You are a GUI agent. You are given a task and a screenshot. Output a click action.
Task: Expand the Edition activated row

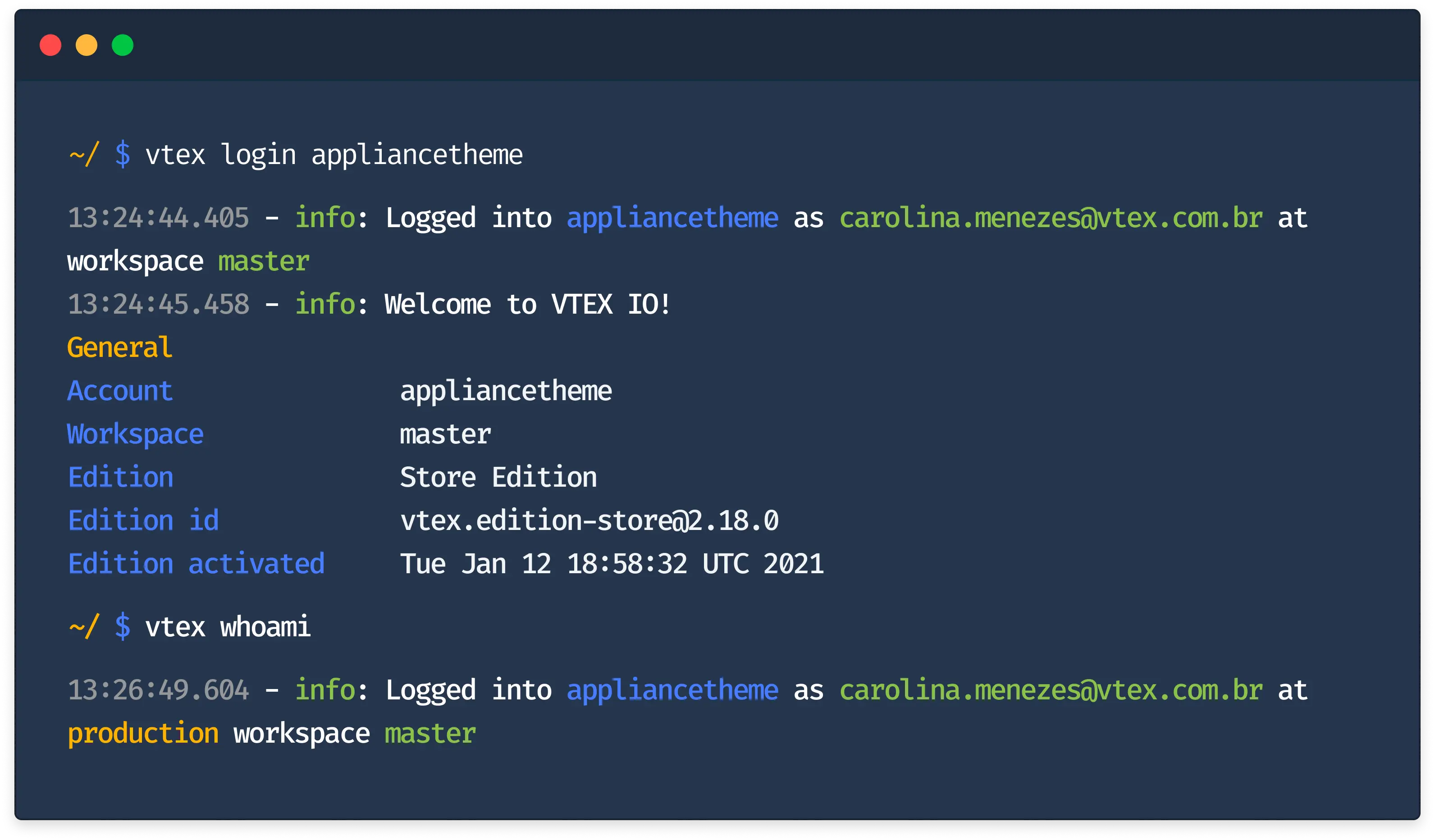click(196, 563)
